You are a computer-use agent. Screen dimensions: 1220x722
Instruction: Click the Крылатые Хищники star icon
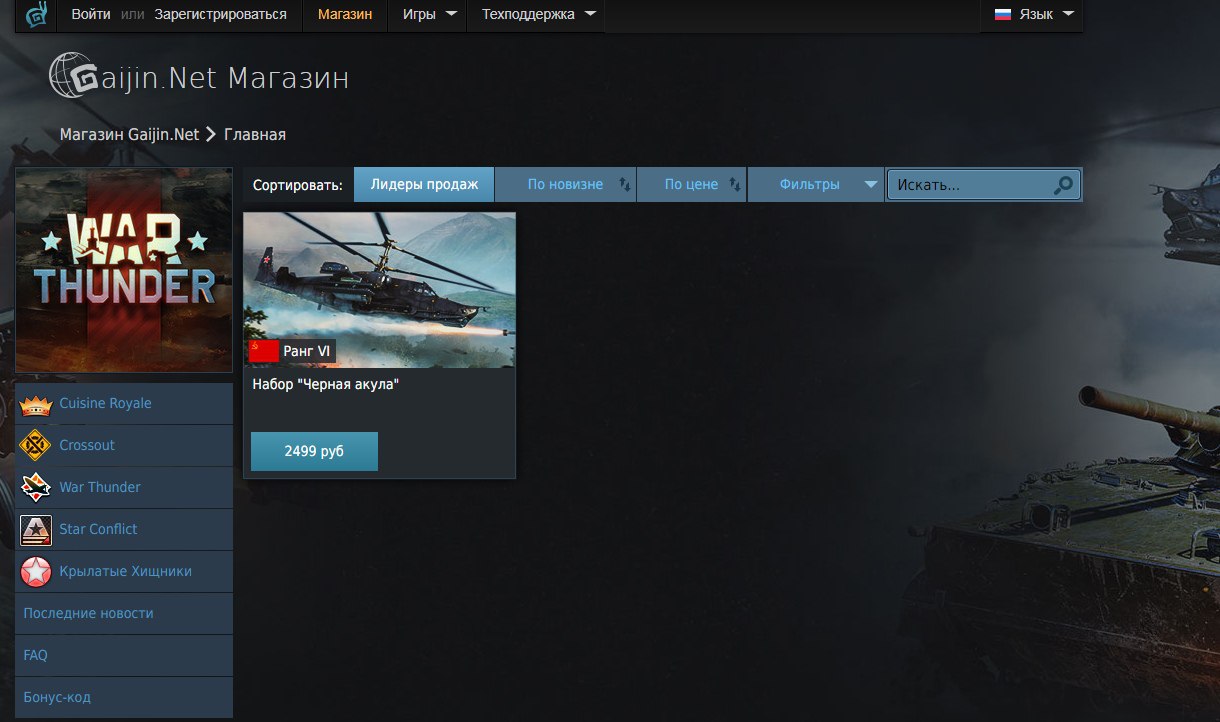pos(36,571)
